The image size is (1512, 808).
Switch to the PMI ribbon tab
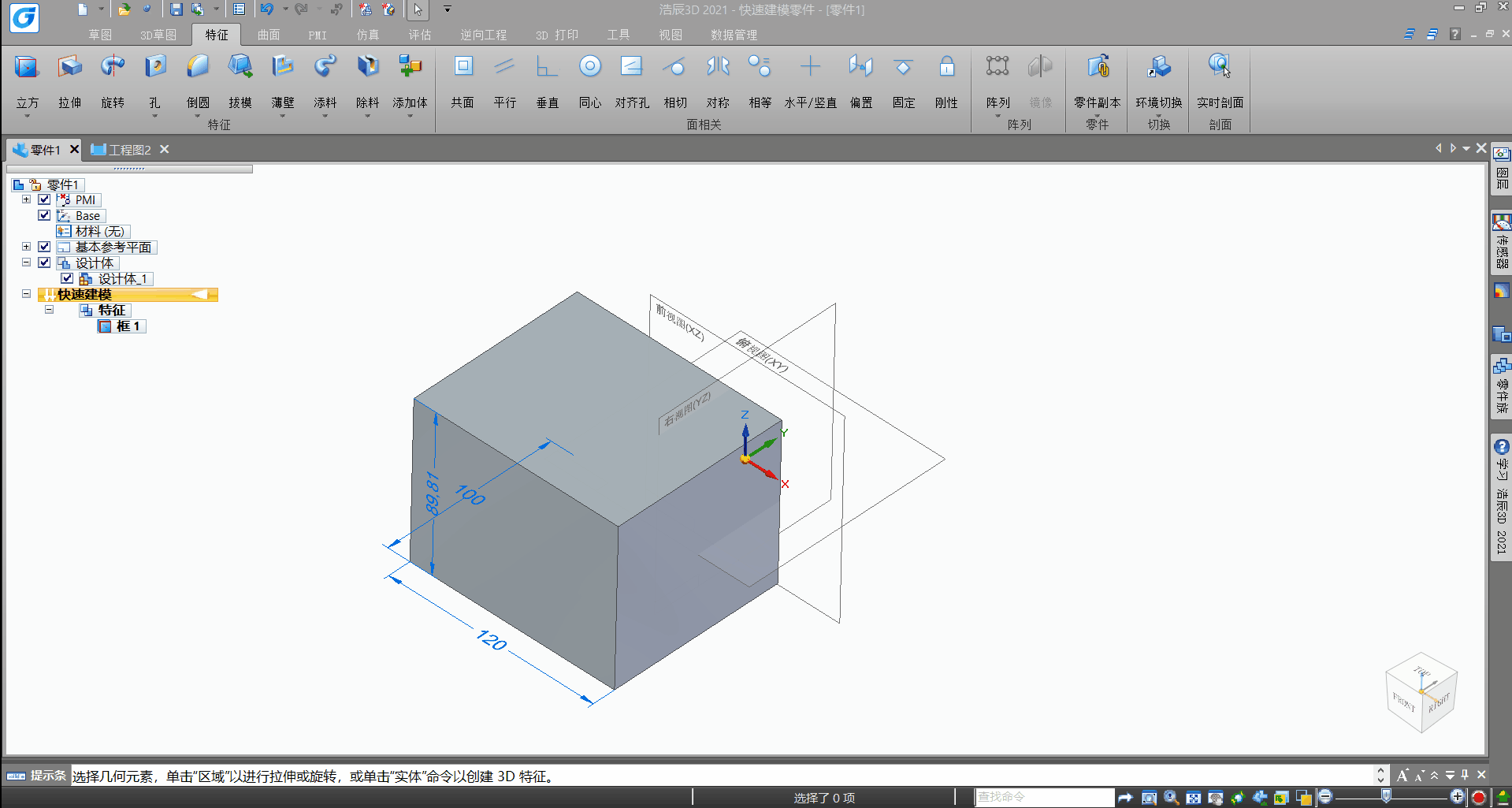click(x=318, y=35)
